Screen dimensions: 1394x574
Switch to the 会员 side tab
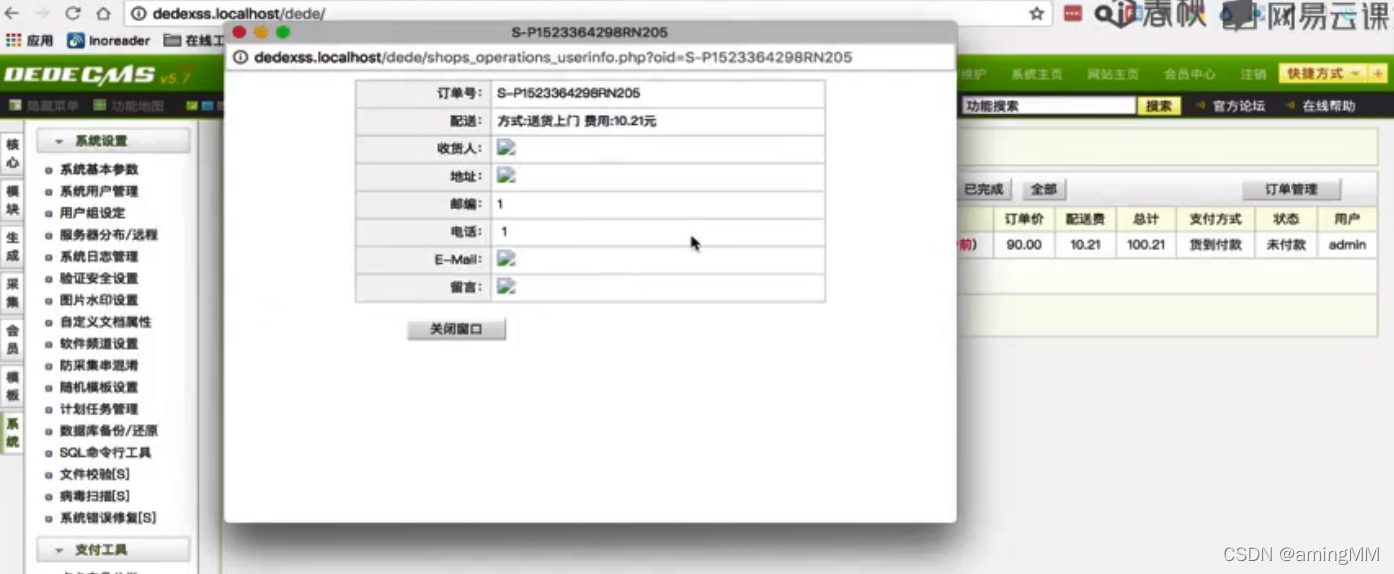pyautogui.click(x=13, y=339)
